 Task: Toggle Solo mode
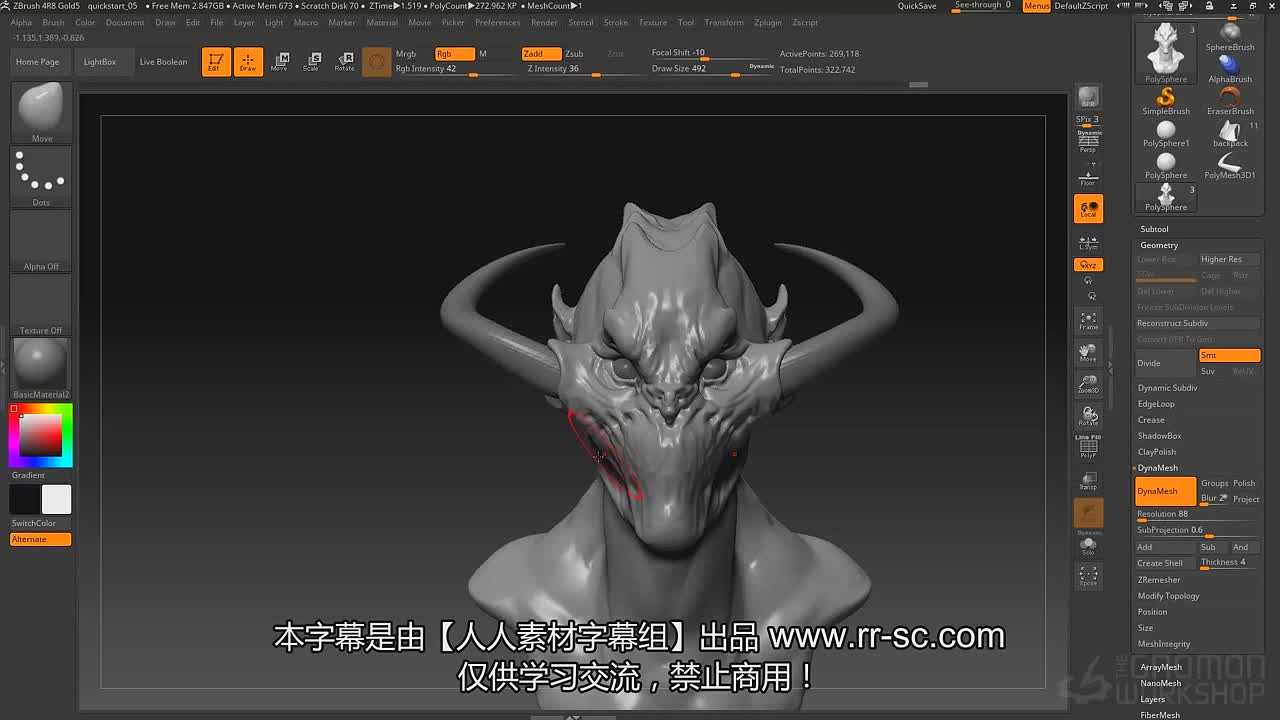[1088, 546]
